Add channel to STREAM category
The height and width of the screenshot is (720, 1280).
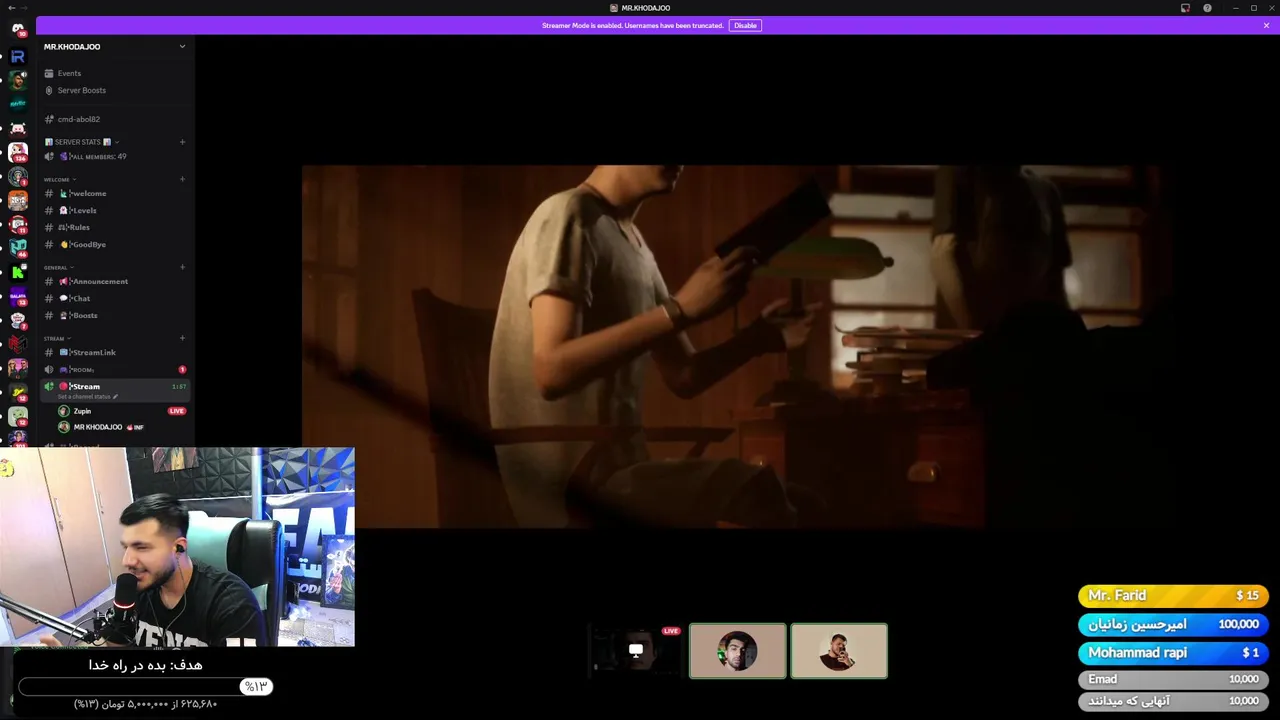182,338
